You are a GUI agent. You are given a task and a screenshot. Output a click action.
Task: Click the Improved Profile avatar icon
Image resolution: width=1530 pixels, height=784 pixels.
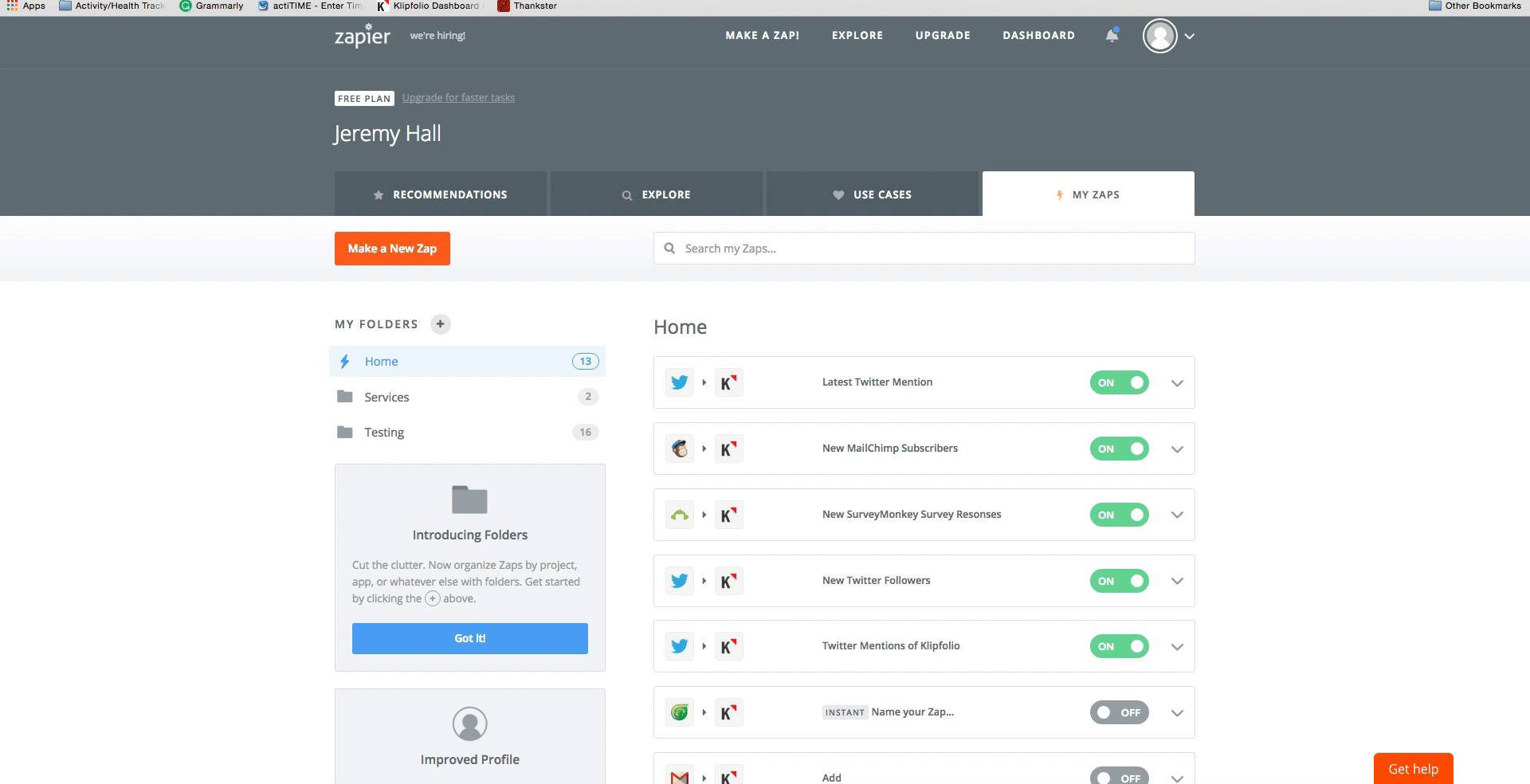coord(469,723)
